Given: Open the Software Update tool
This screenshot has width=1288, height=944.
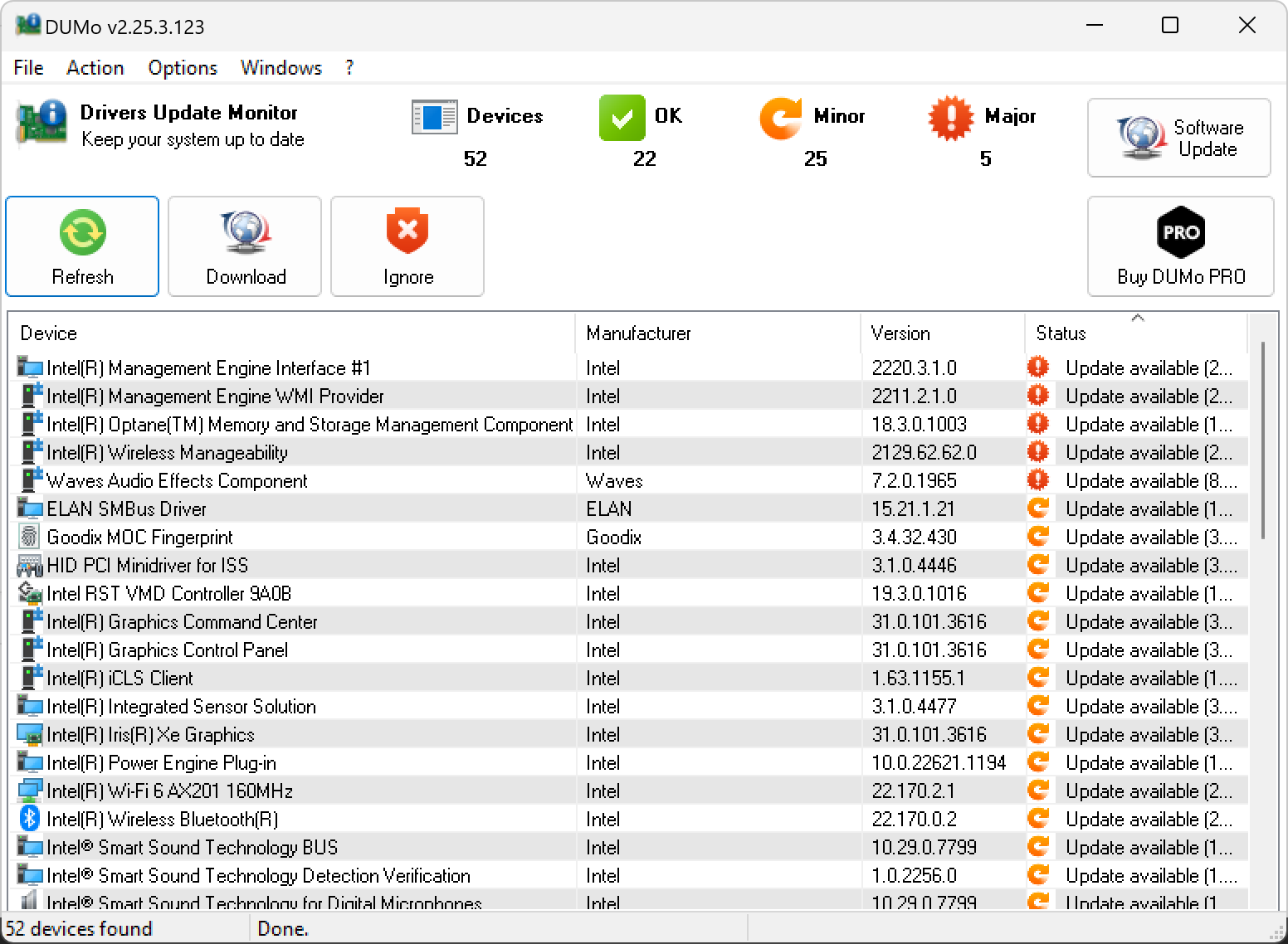Looking at the screenshot, I should click(1179, 138).
